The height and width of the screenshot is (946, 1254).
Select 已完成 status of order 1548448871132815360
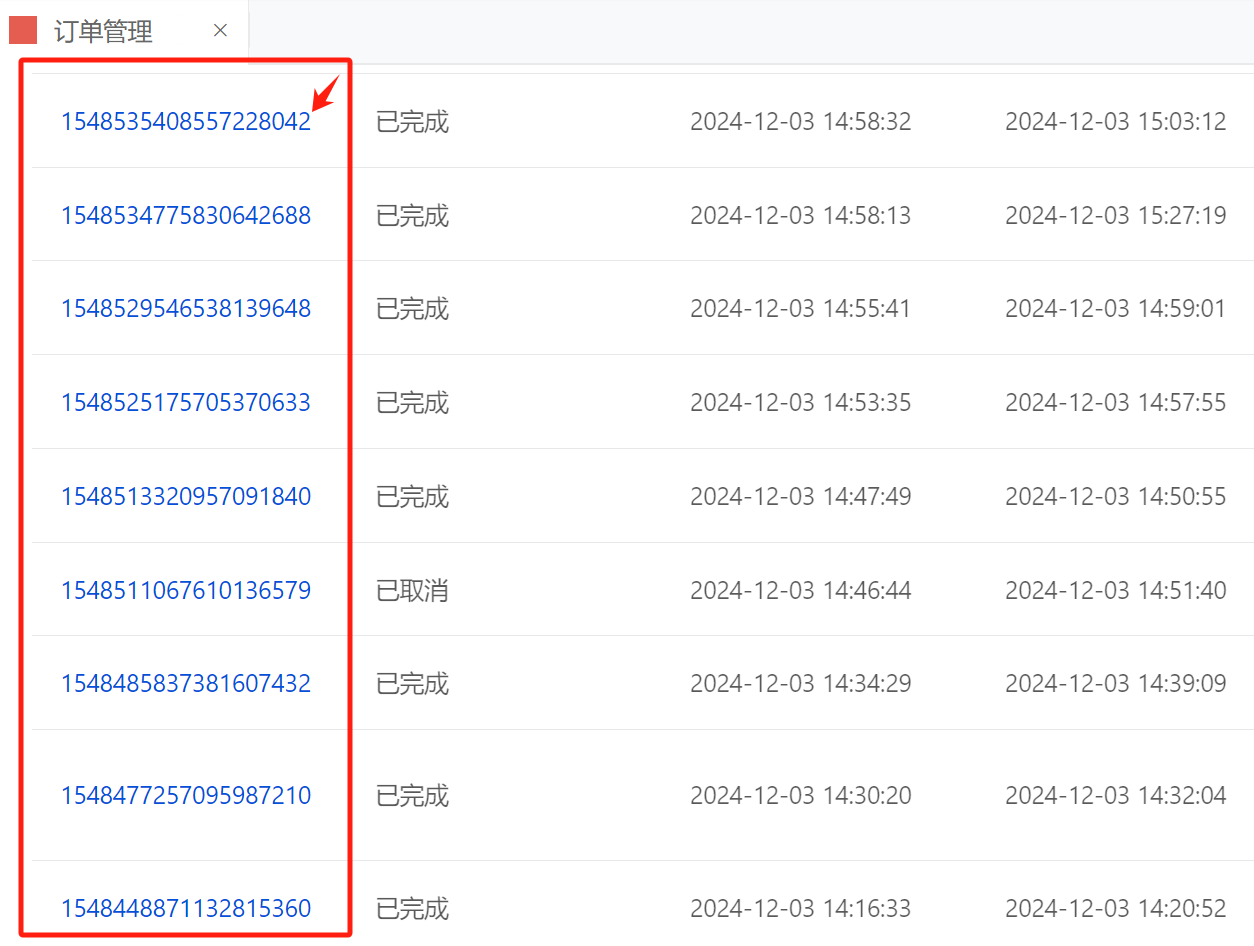412,909
